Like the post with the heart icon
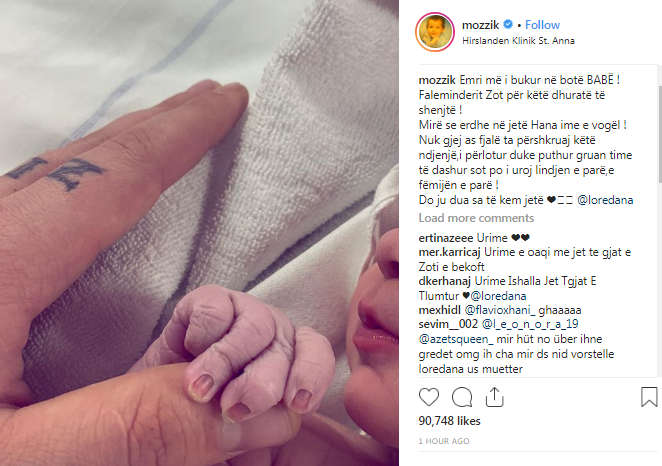 pos(429,397)
